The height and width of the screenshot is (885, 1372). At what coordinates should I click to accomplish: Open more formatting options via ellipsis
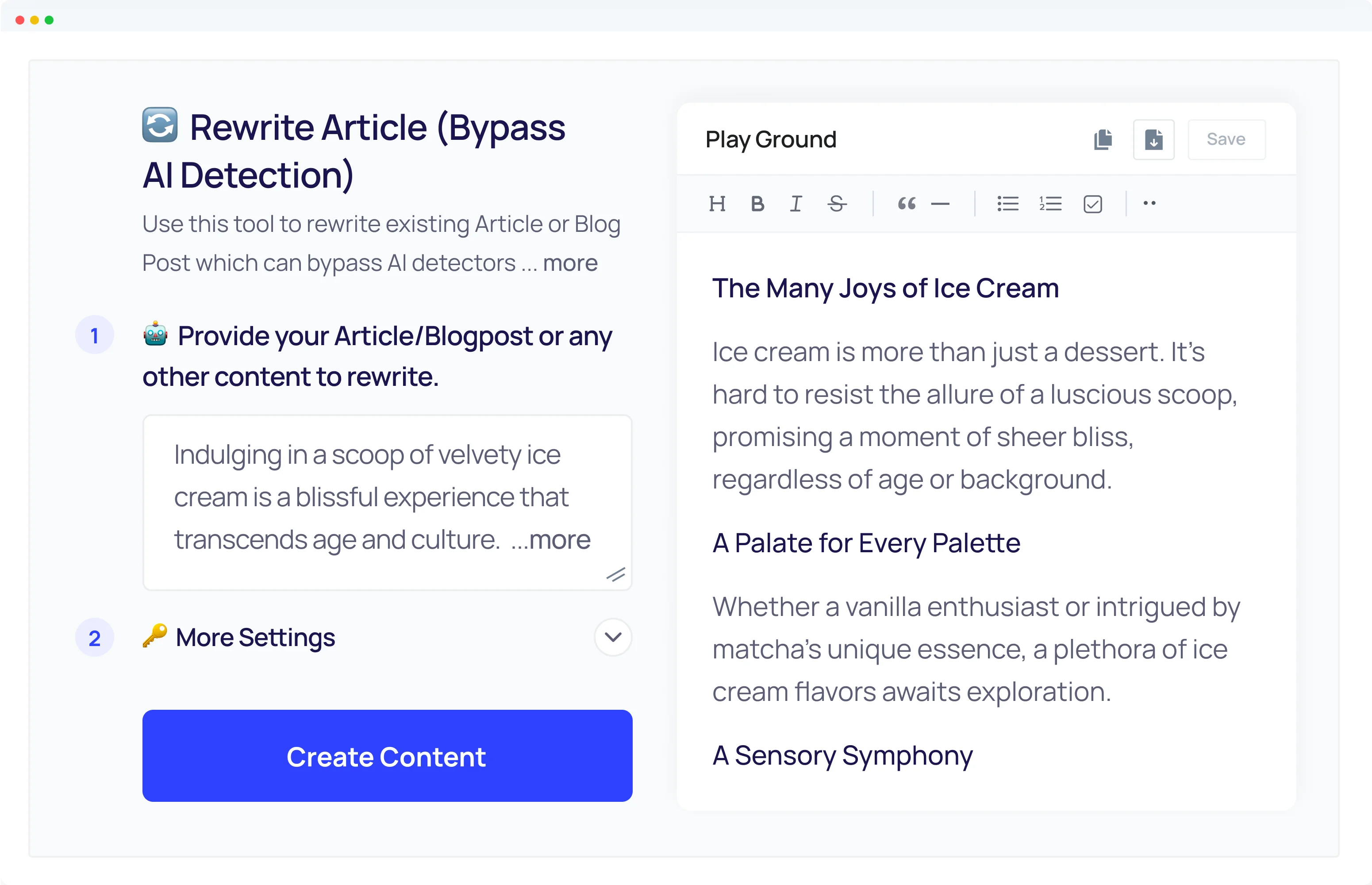pyautogui.click(x=1149, y=204)
